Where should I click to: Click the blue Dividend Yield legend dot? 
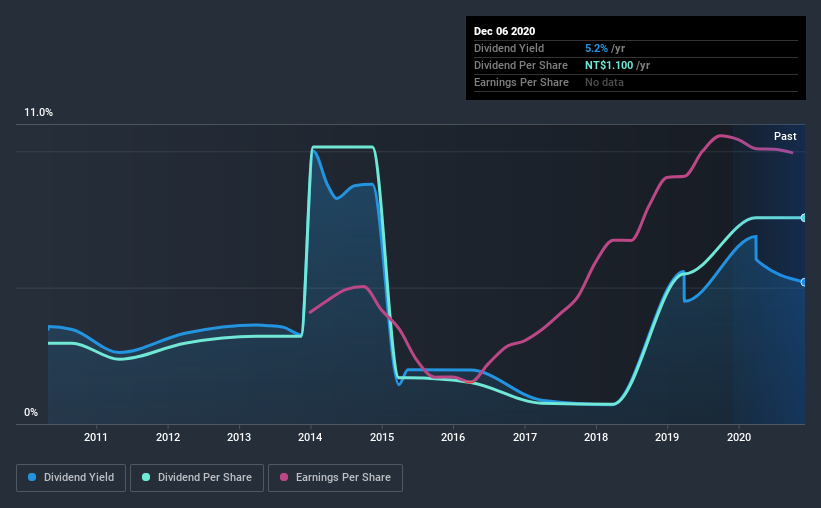point(32,477)
